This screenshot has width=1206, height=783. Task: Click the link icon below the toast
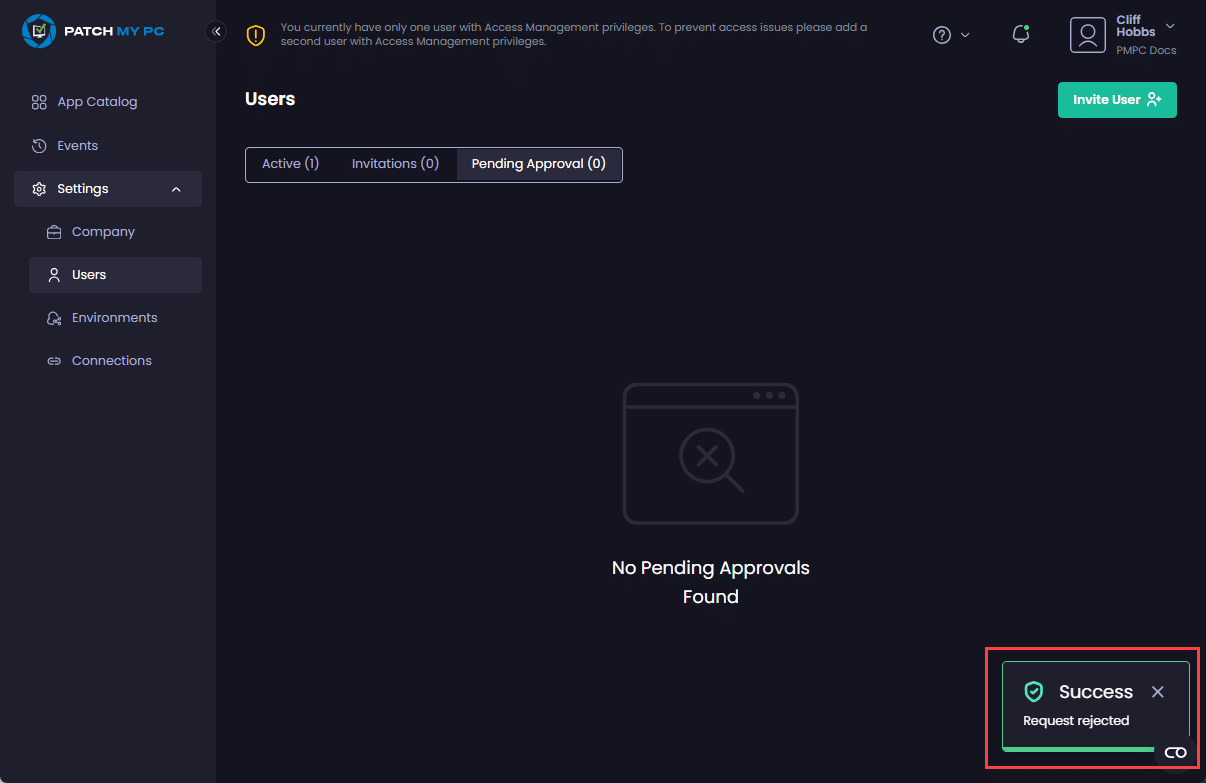1175,753
